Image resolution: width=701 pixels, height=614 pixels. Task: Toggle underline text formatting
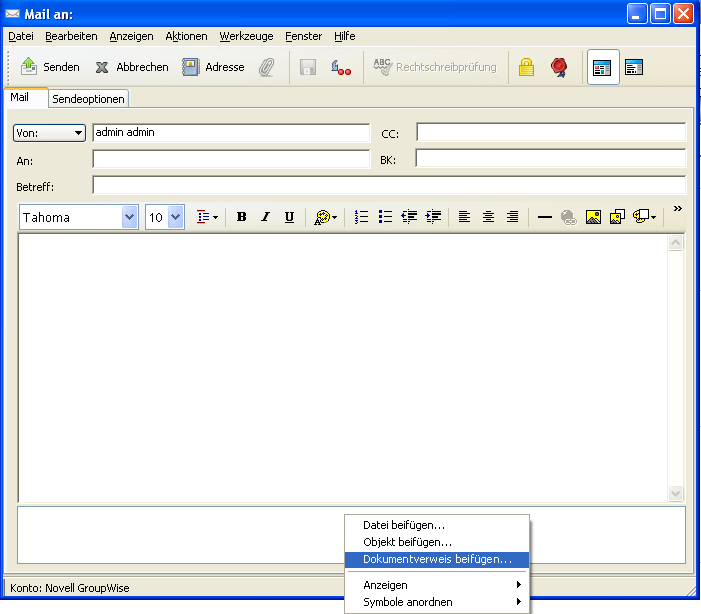(x=289, y=217)
